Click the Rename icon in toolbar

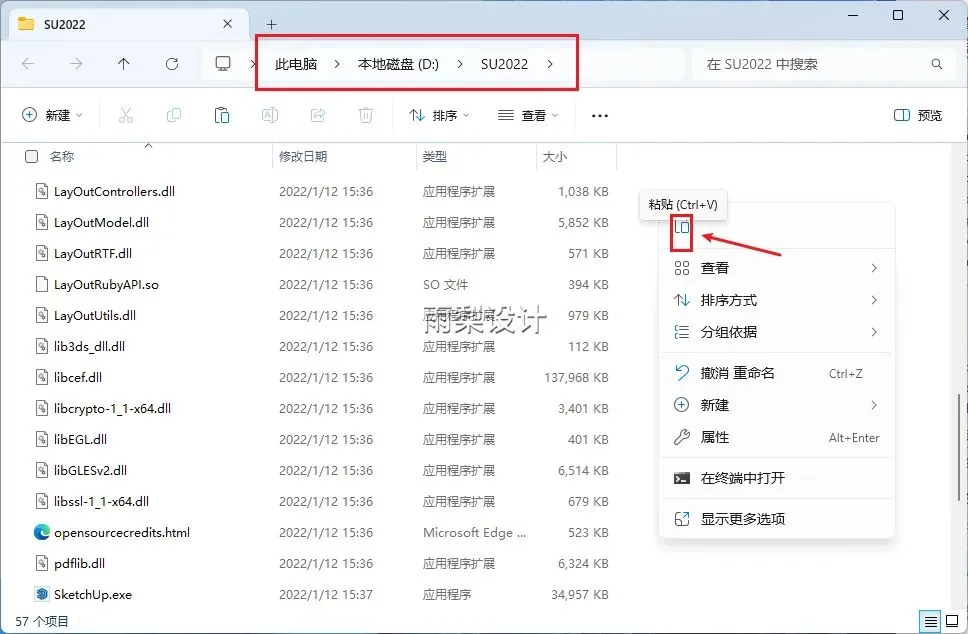tap(270, 115)
